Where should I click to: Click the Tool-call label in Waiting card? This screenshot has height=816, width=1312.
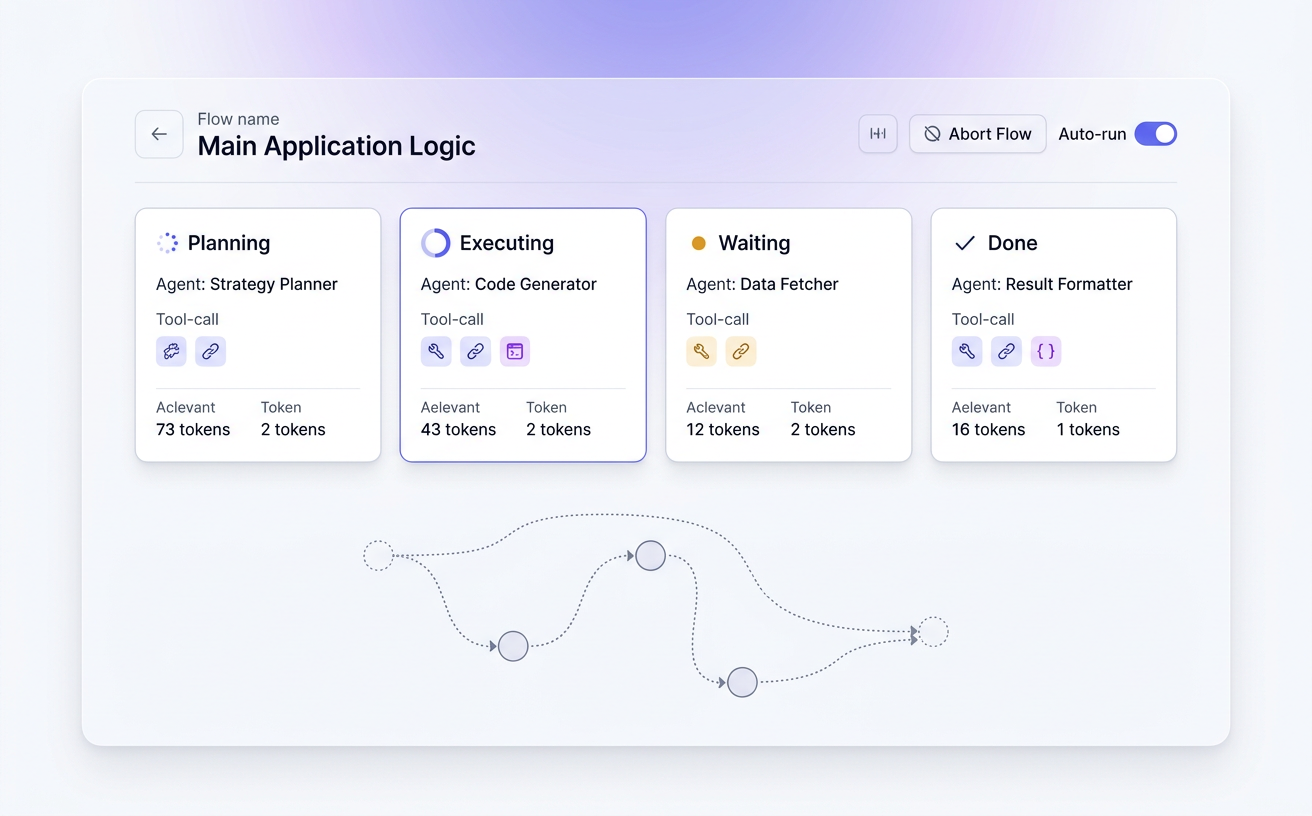point(717,319)
